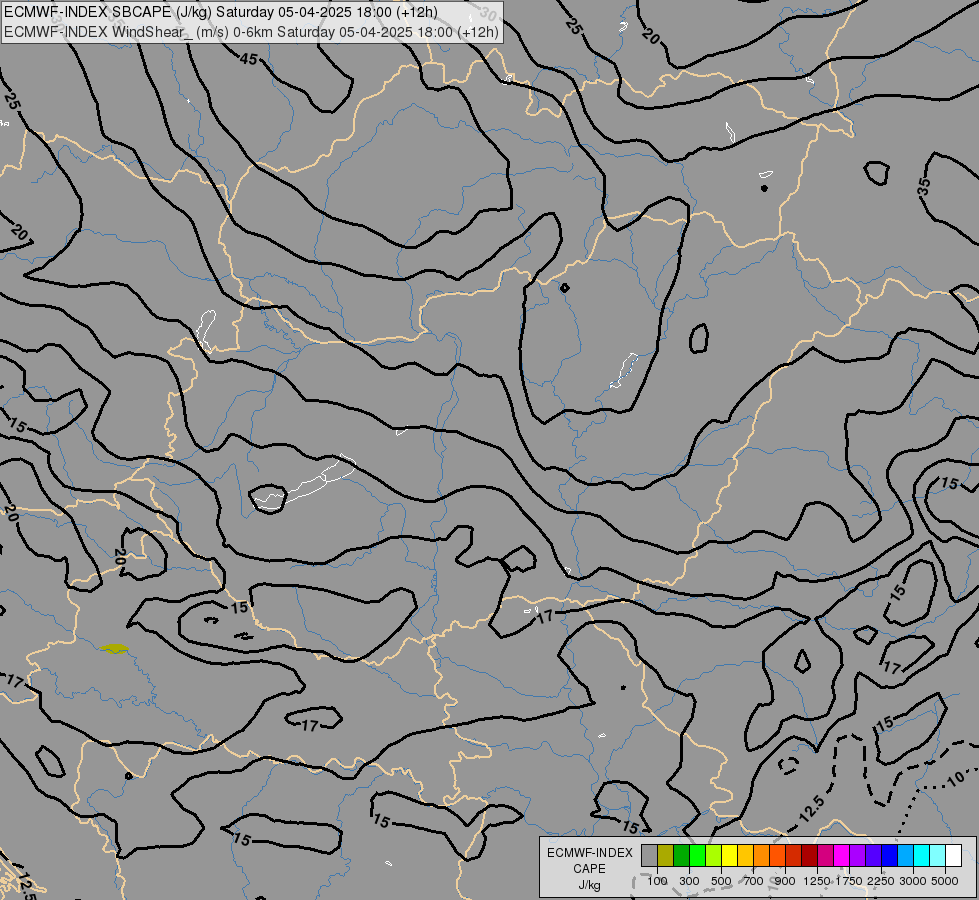Click the ECMWF-INDEX label inside the legend
979x900 pixels.
(x=590, y=853)
